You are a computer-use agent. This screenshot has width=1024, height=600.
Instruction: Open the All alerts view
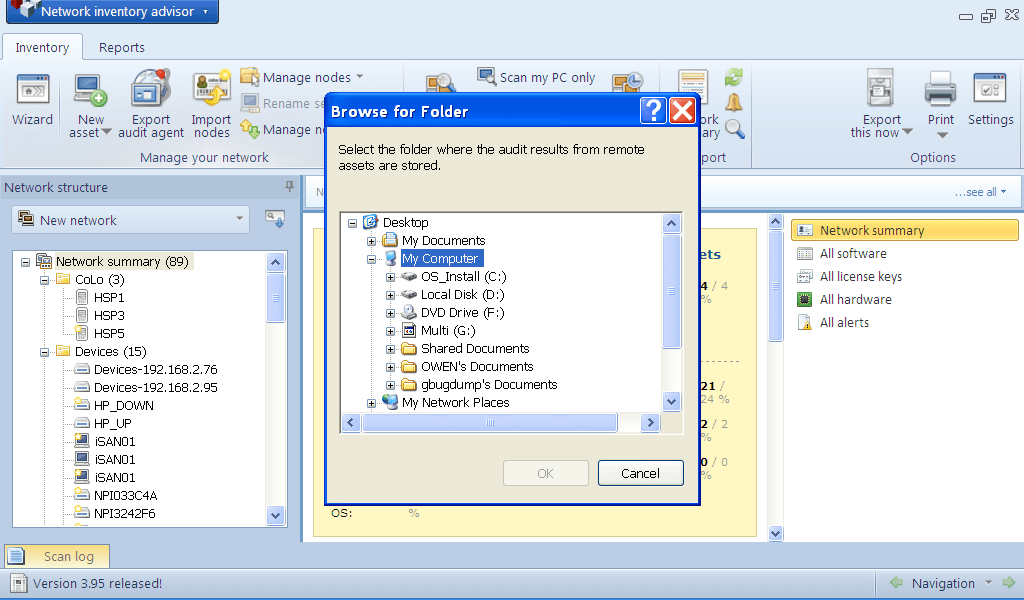click(844, 323)
